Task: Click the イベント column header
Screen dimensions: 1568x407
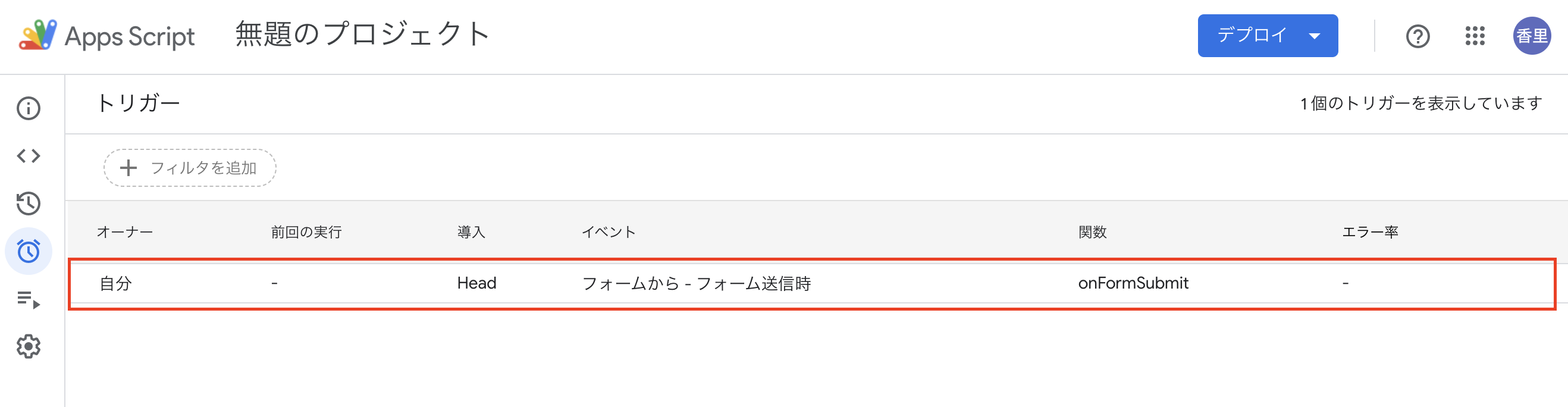Action: tap(609, 231)
